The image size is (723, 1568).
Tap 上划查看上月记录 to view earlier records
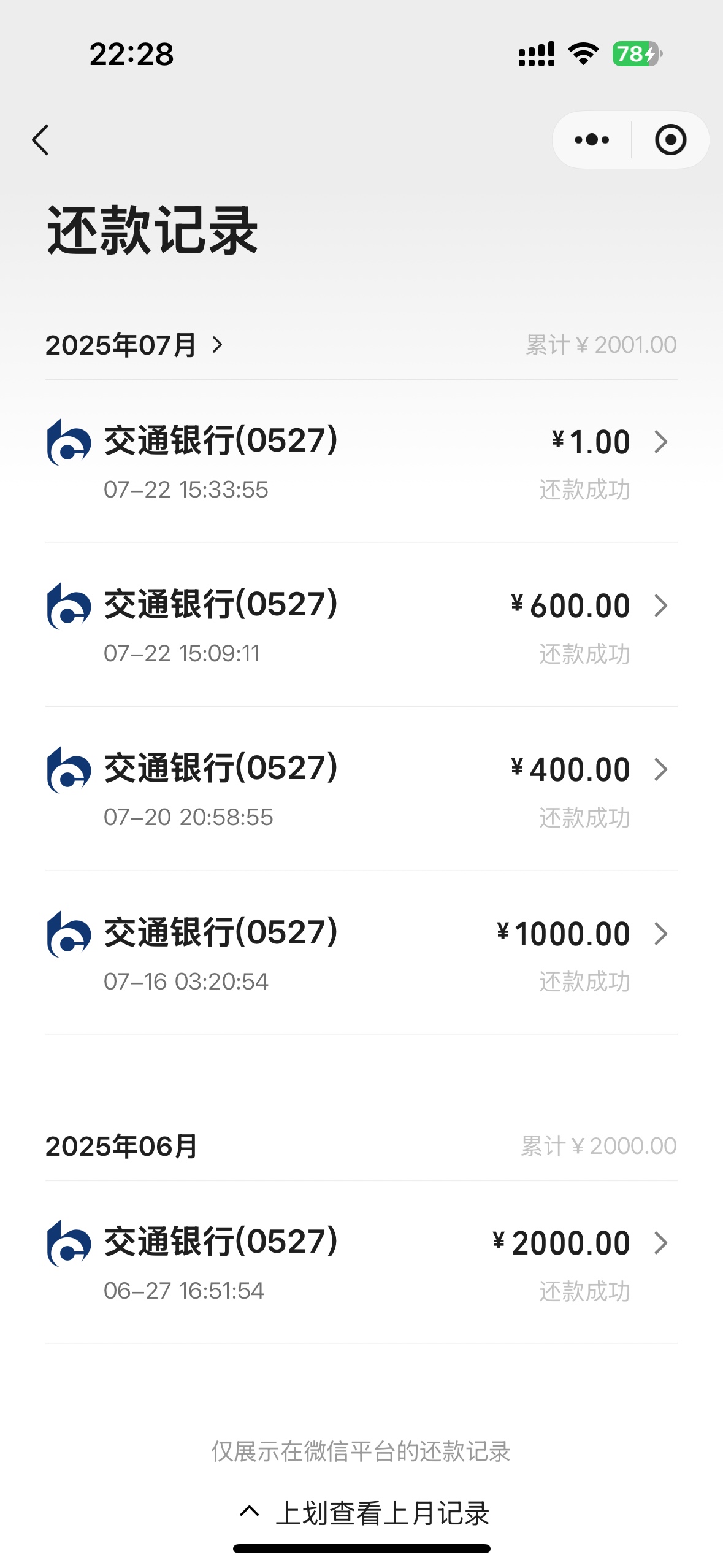tap(365, 1513)
